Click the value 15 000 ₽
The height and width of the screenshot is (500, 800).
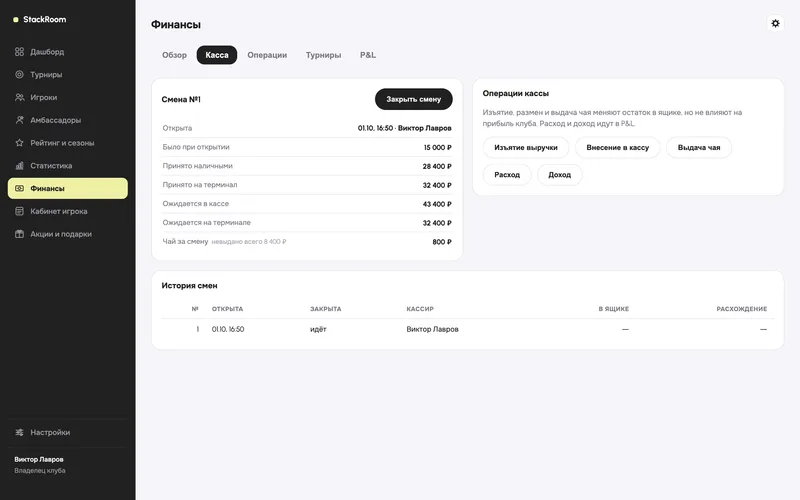click(438, 147)
